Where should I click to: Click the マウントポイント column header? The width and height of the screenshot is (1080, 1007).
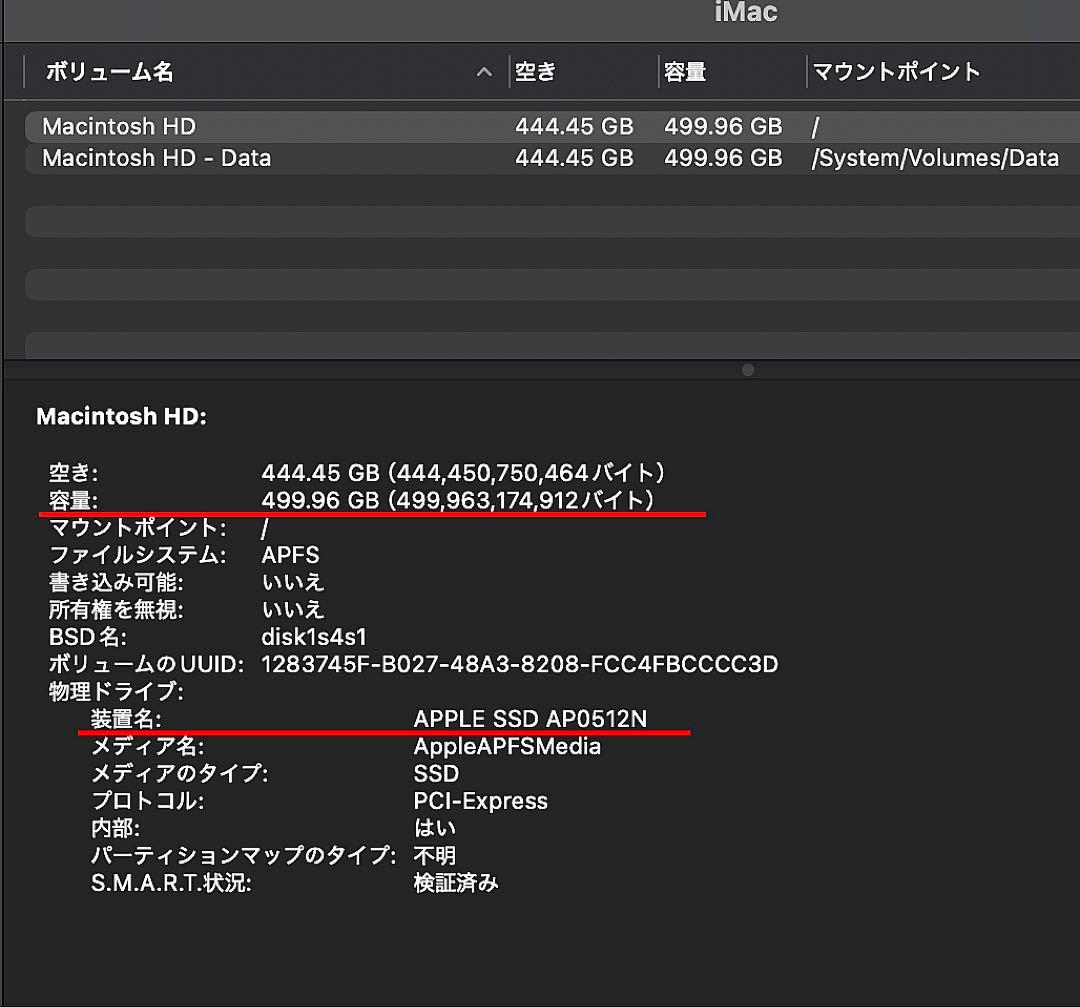point(893,72)
